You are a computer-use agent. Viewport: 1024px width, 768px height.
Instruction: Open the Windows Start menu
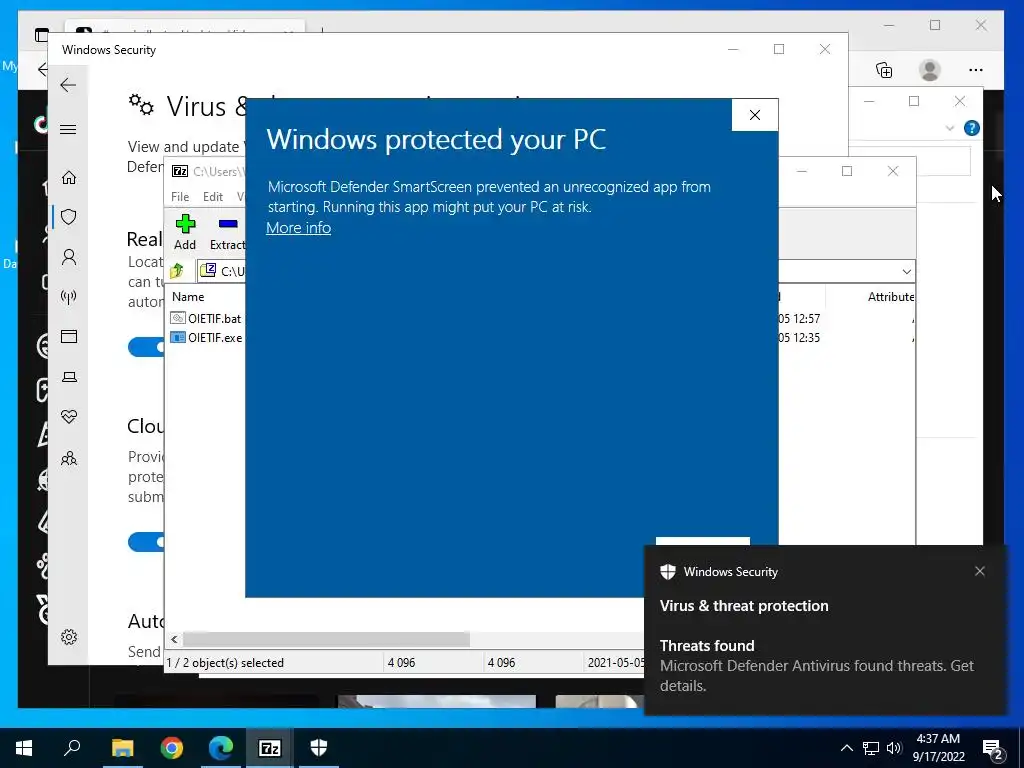click(24, 748)
